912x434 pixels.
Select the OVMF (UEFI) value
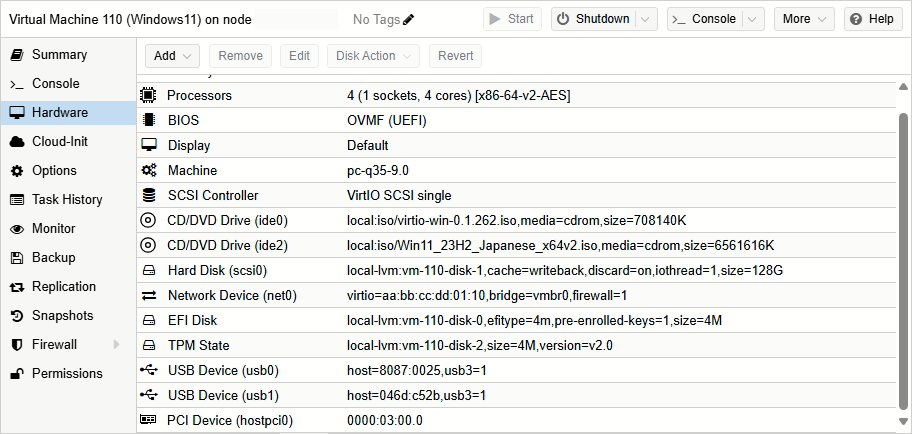[387, 120]
